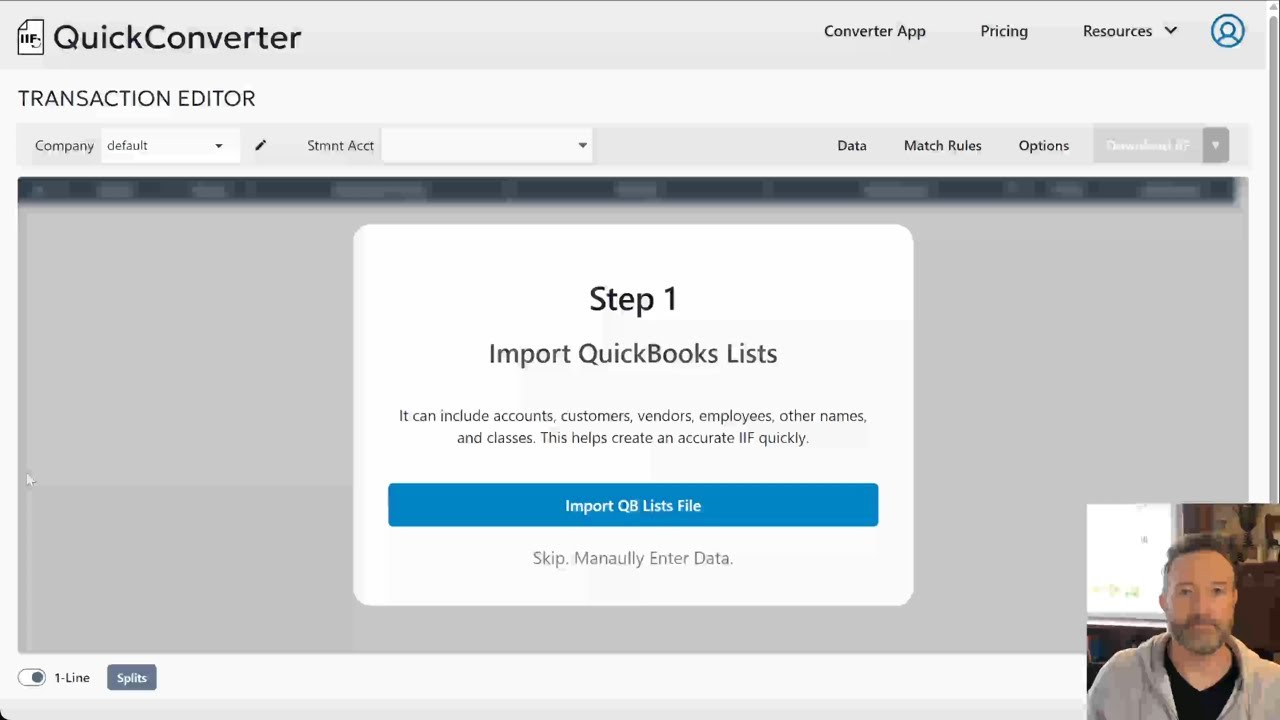The height and width of the screenshot is (720, 1280).
Task: Click the QuickConverter brand name
Action: [177, 37]
